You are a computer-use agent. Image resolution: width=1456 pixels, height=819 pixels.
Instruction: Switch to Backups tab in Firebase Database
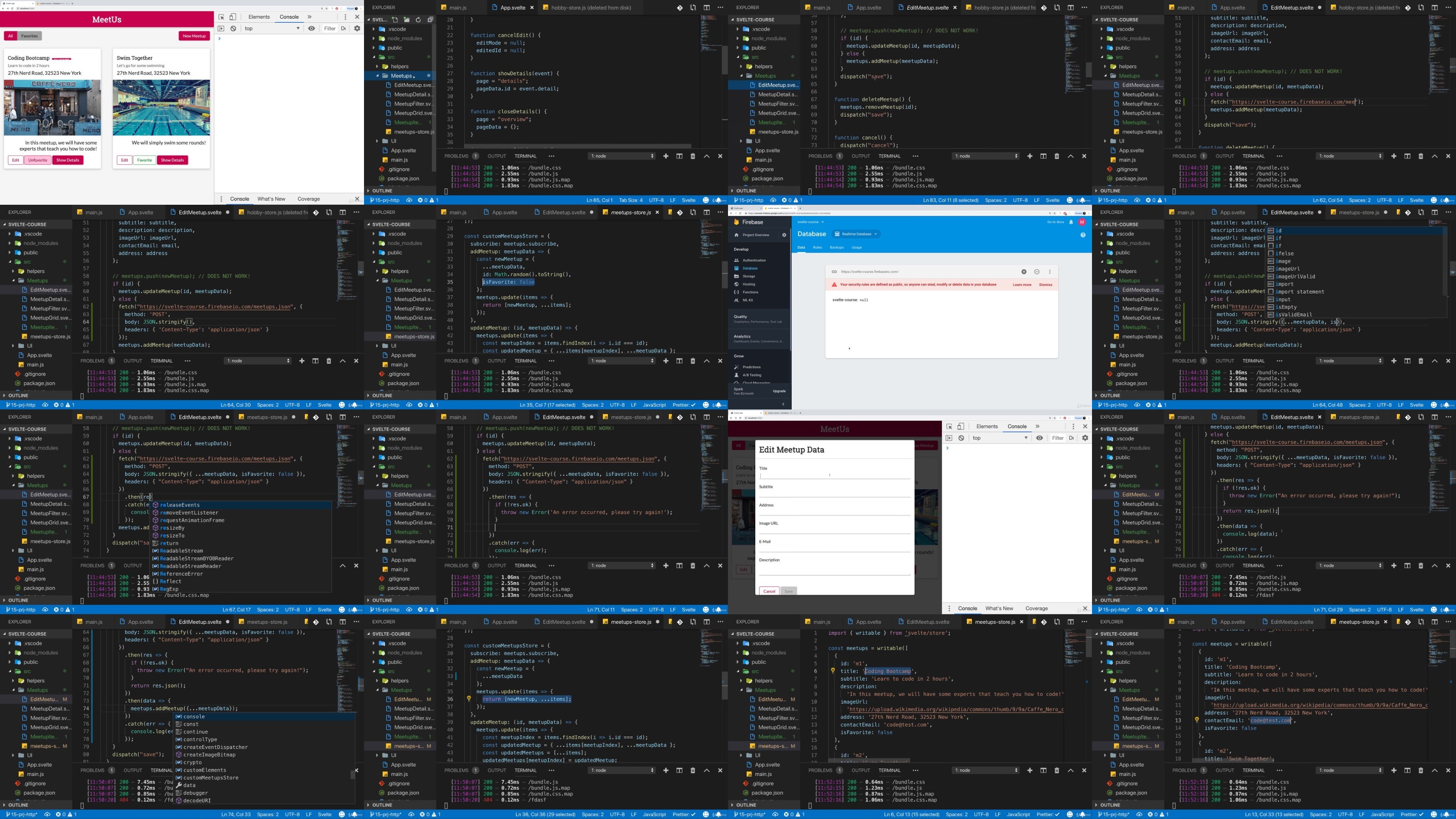click(837, 248)
